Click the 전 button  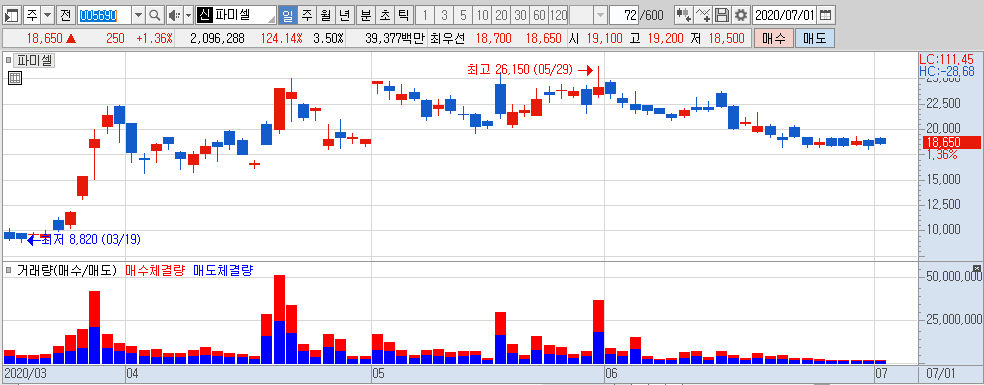[x=65, y=14]
